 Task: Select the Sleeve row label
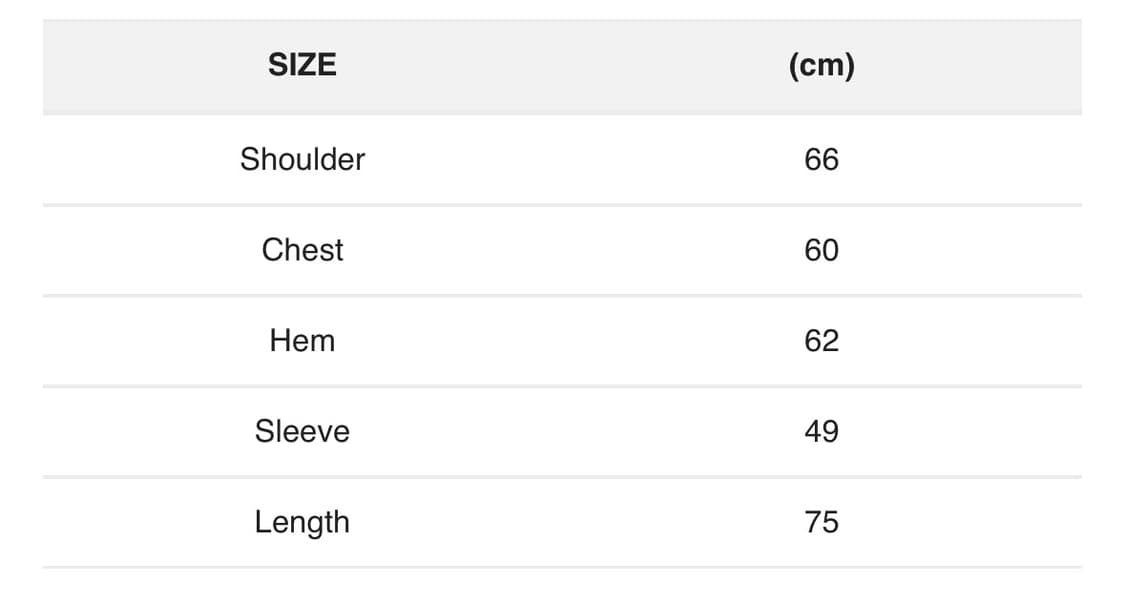[x=302, y=432]
